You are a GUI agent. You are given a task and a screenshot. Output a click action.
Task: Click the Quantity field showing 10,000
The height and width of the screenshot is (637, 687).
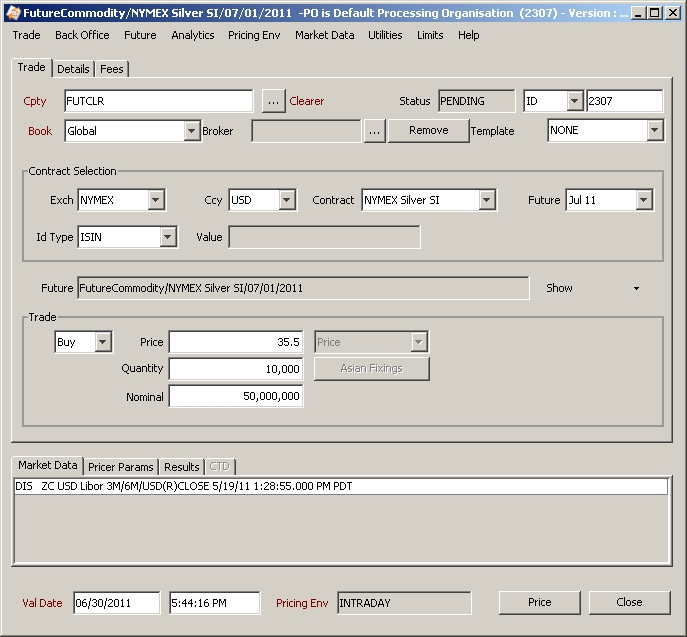[236, 369]
